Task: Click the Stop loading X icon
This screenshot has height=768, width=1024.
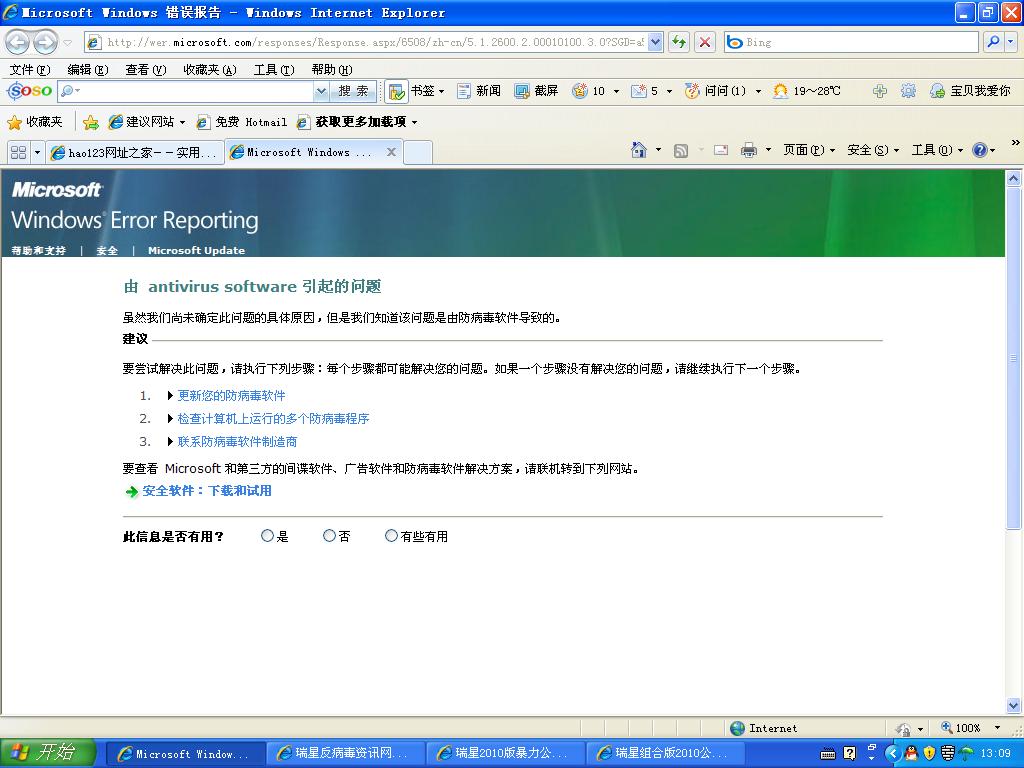Action: coord(705,42)
